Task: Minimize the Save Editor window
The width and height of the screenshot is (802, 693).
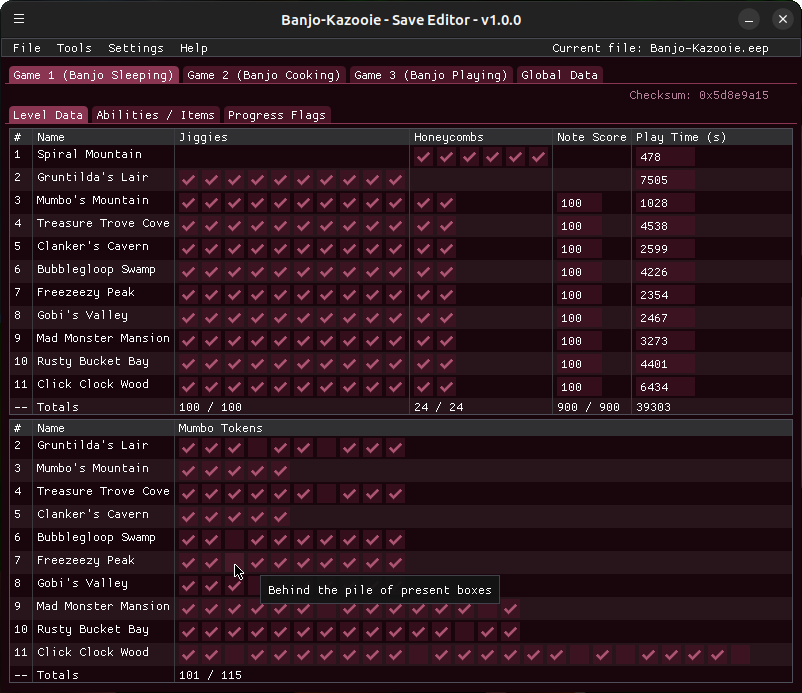Action: click(x=749, y=19)
